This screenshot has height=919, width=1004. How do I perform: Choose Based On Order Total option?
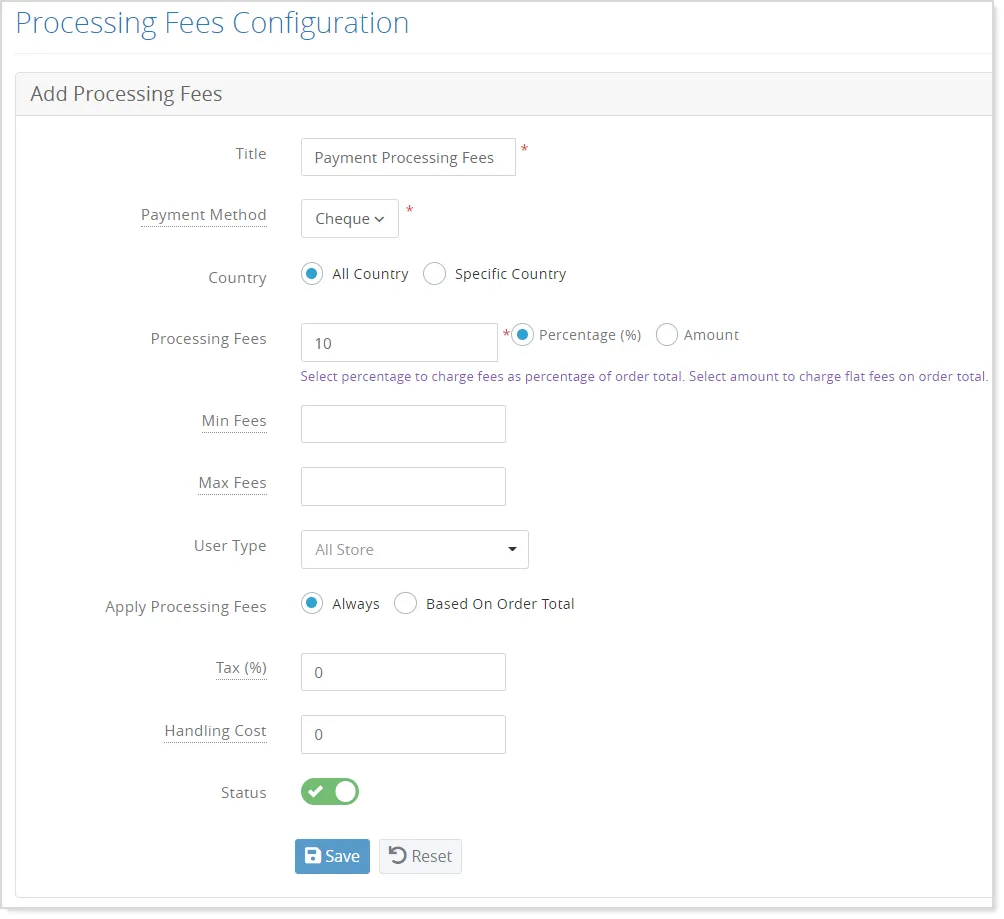pyautogui.click(x=405, y=603)
